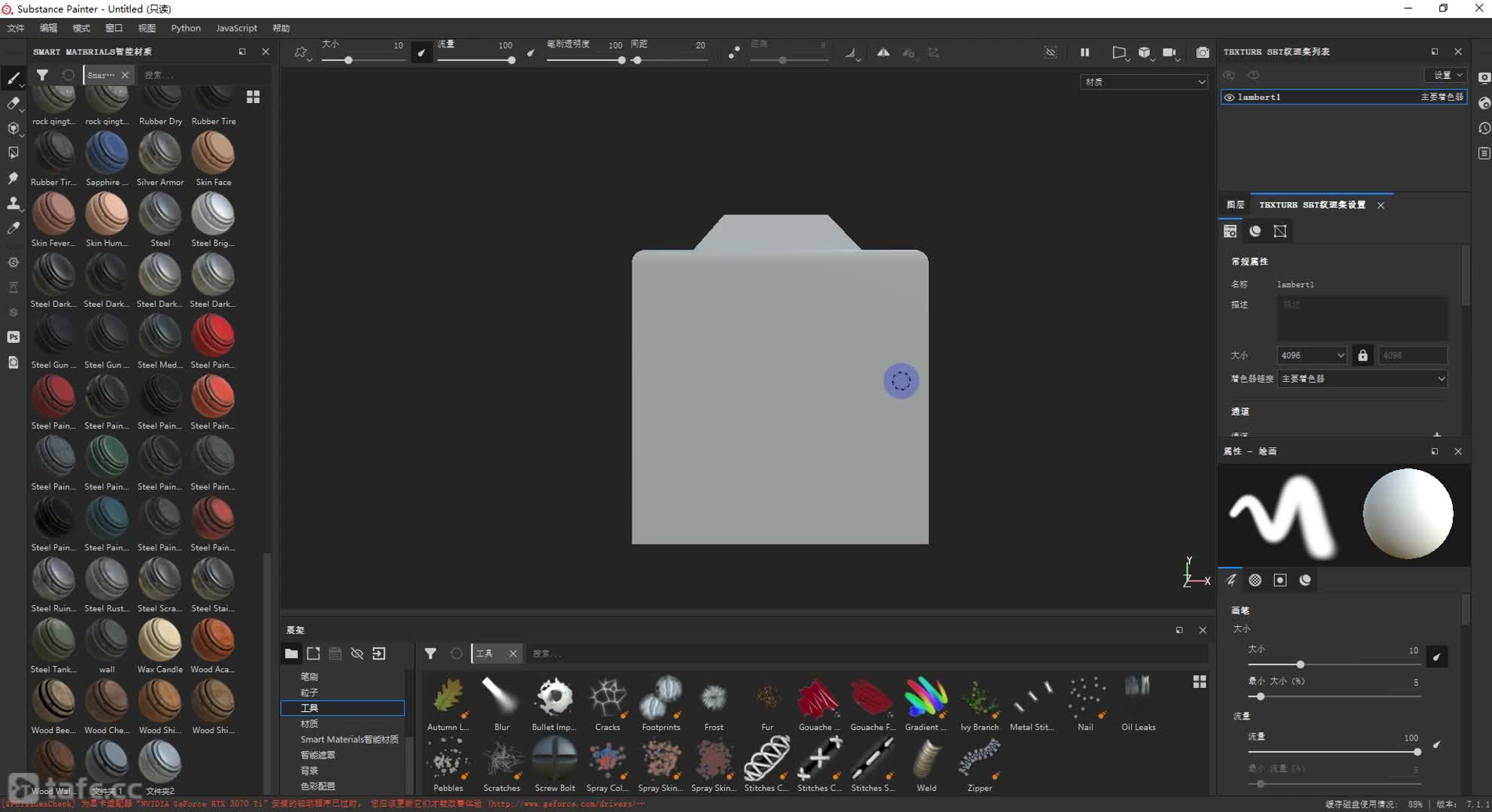Open the File menu
1492x812 pixels.
click(16, 28)
